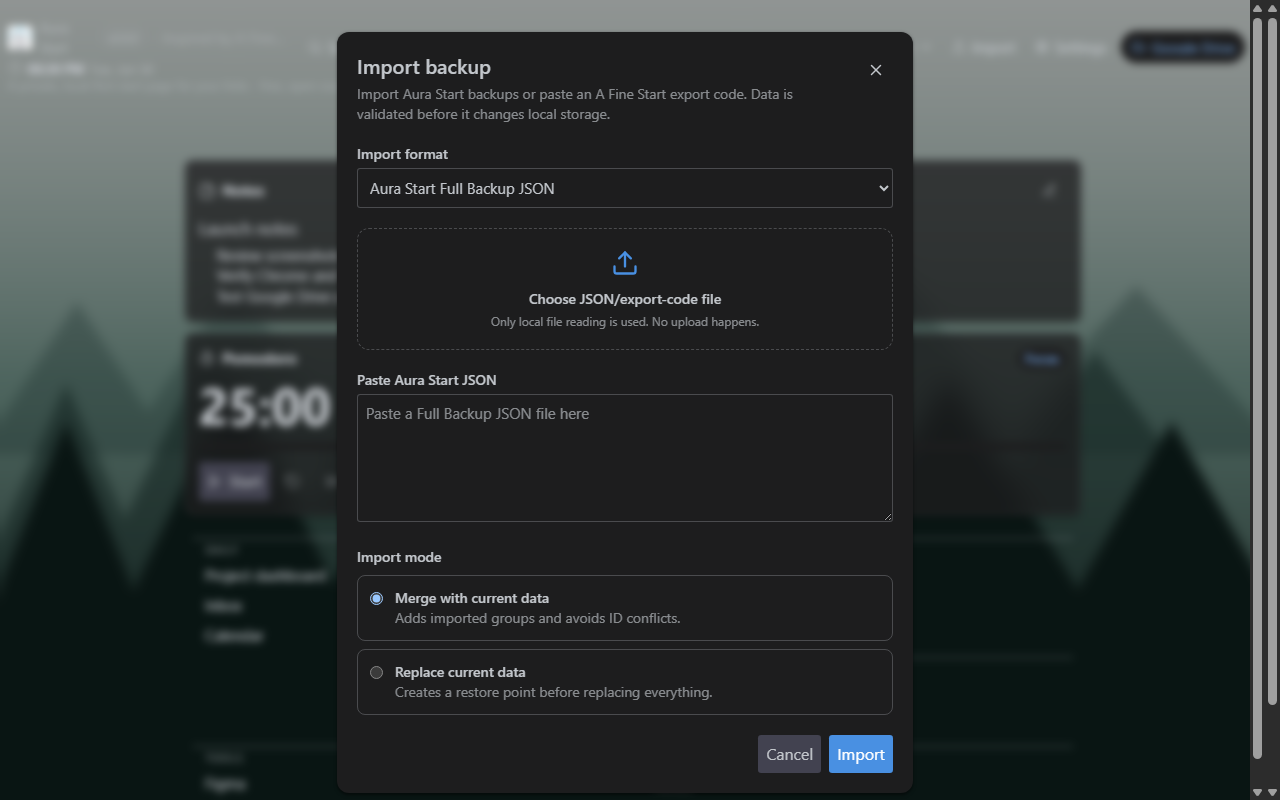This screenshot has height=800, width=1280.
Task: Click the 'Paste Aura Start JSON' label
Action: 427,380
